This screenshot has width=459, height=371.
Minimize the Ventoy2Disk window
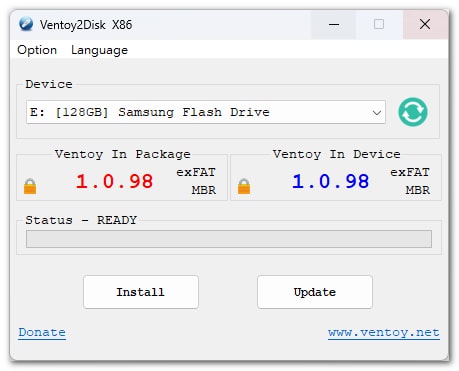click(334, 24)
